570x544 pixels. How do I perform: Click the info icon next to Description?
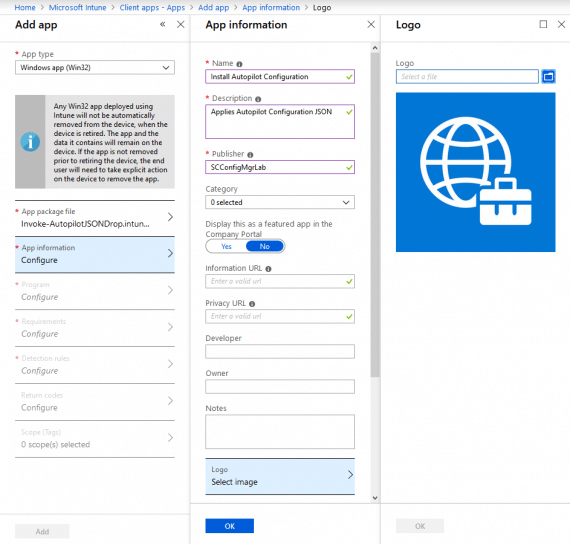click(x=258, y=99)
